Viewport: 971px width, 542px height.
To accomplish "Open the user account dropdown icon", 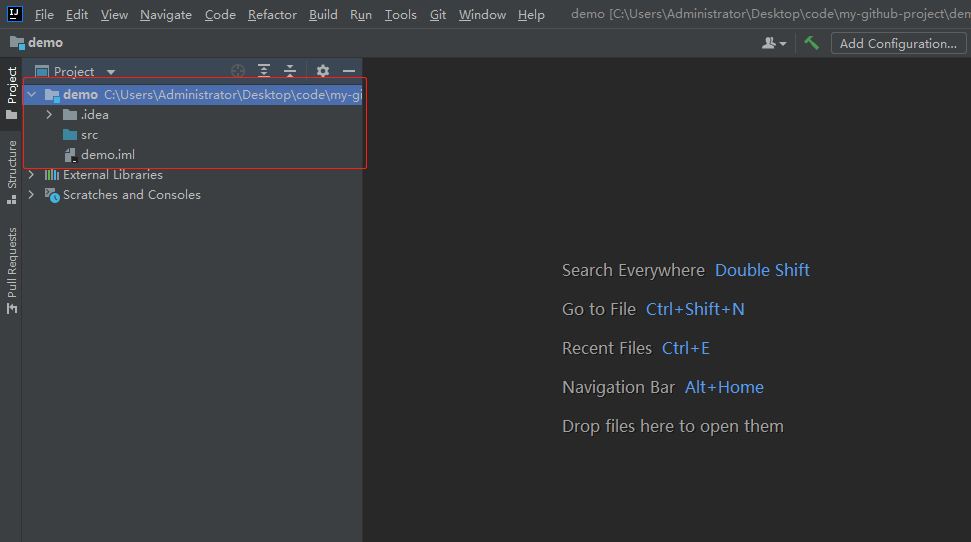I will tap(774, 43).
